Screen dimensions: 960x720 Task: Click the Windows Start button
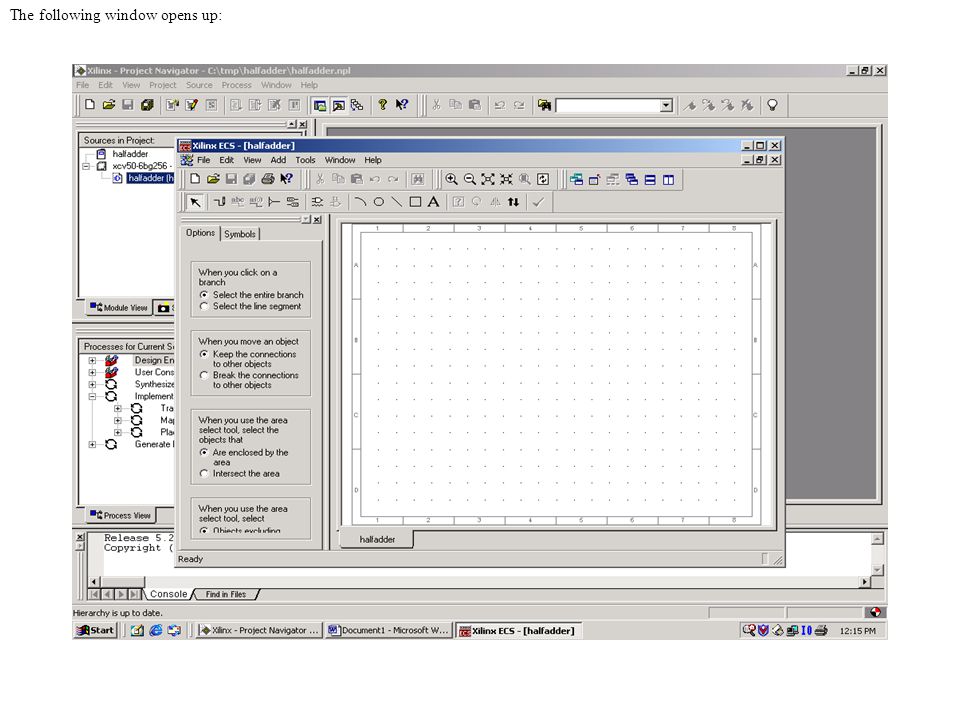[x=95, y=631]
